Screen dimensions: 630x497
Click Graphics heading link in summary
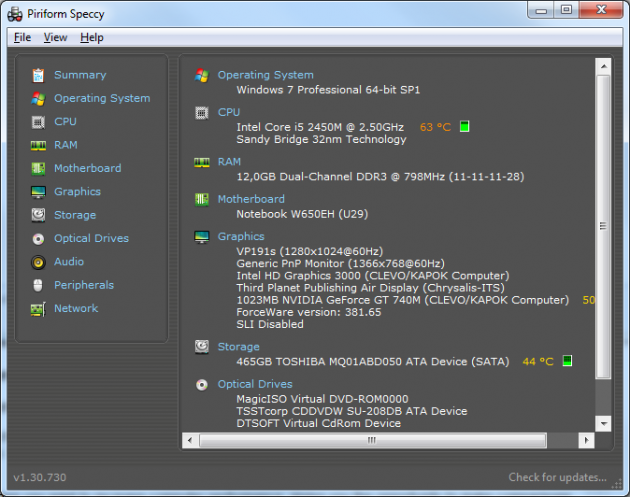(x=241, y=237)
